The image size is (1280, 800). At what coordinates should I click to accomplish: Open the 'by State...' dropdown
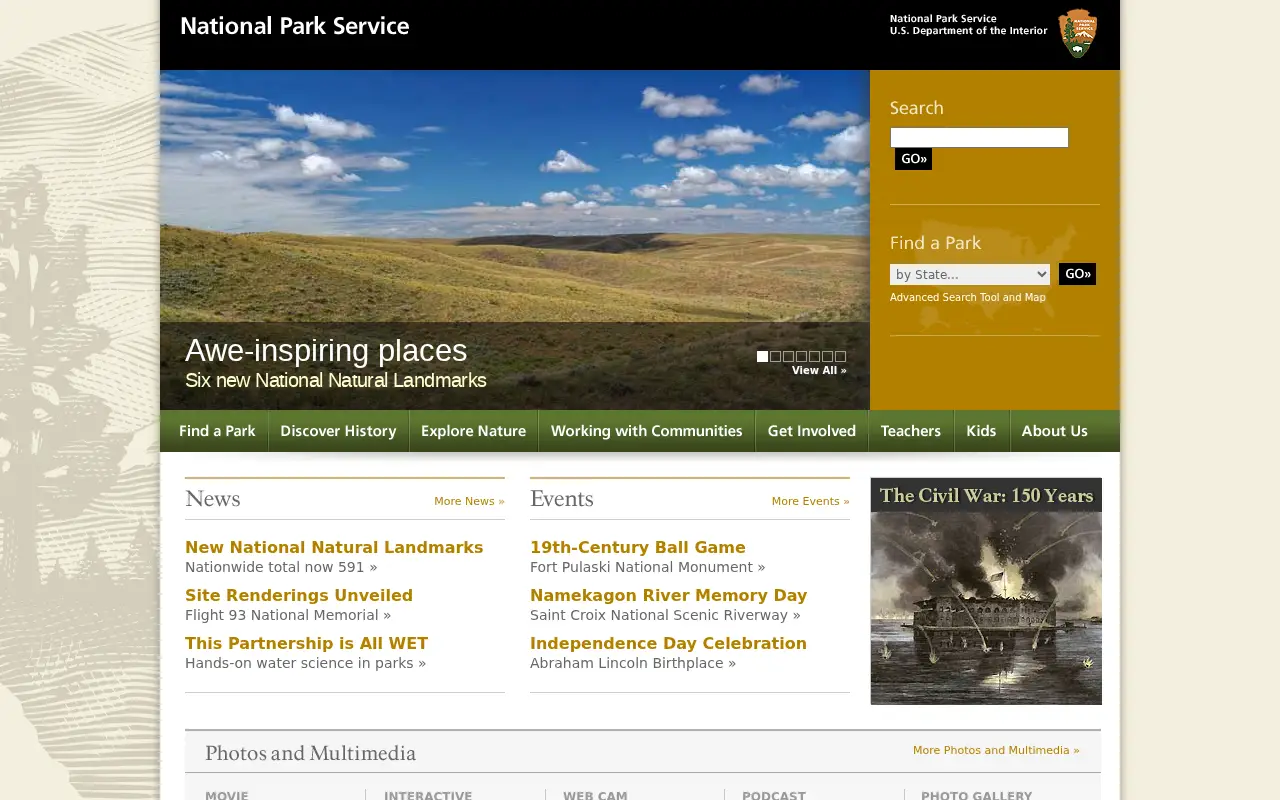pos(970,274)
